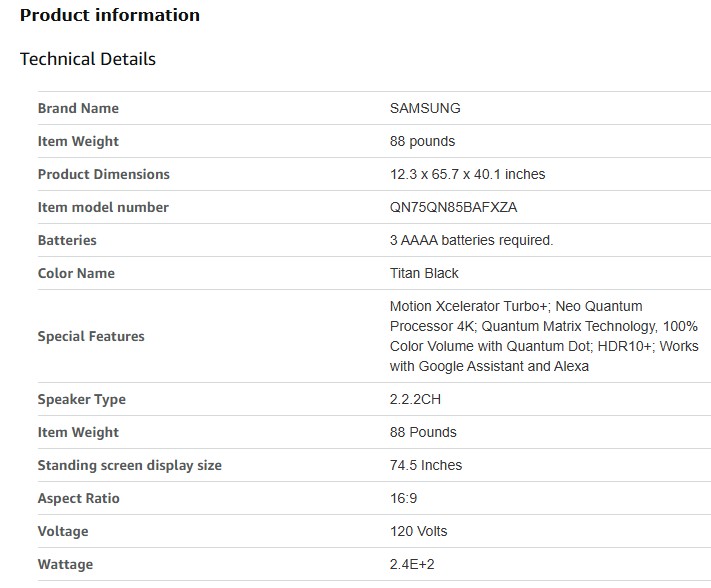
Task: Click the Product Dimensions label
Action: click(104, 174)
